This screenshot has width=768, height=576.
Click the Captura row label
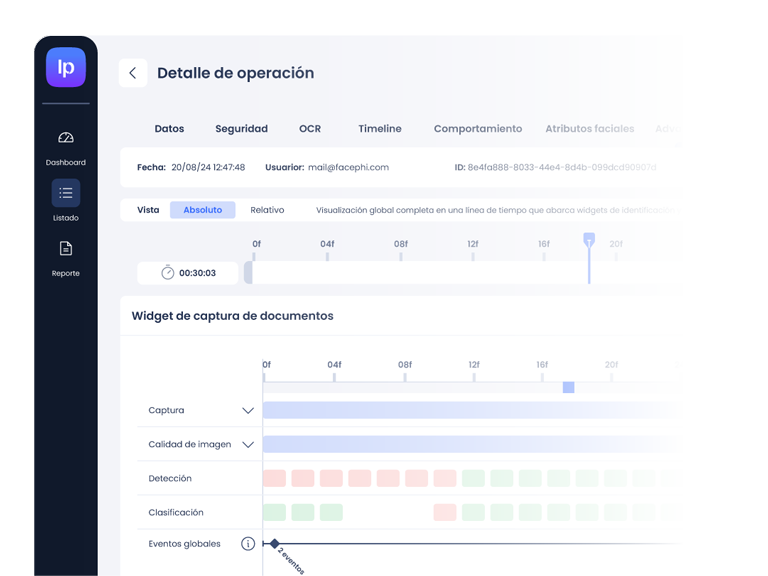pyautogui.click(x=166, y=410)
